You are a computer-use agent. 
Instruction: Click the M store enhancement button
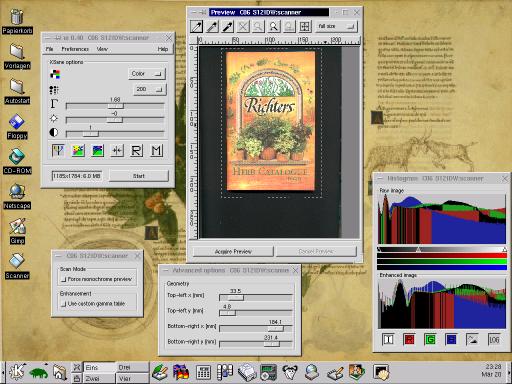click(156, 151)
